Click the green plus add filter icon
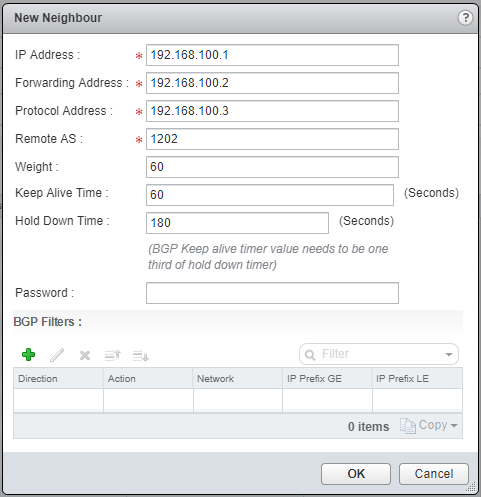The image size is (481, 497). [28, 355]
